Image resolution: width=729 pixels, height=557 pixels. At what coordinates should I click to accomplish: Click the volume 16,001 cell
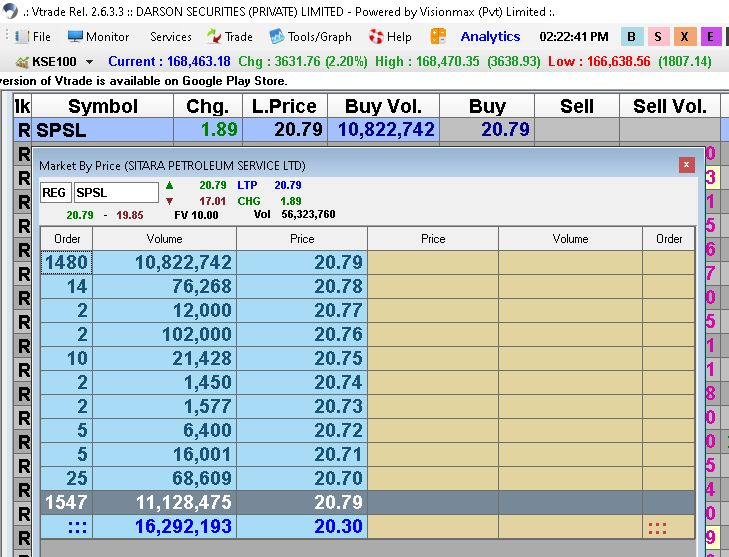click(165, 455)
